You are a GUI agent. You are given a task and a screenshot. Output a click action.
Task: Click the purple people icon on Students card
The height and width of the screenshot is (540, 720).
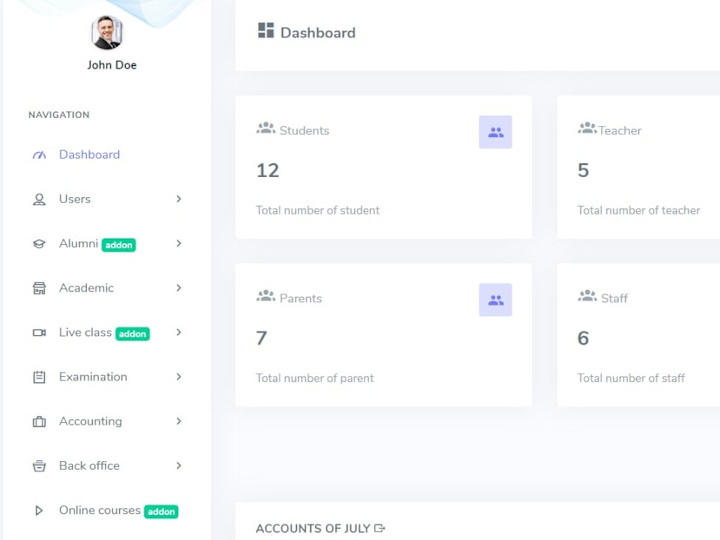[x=495, y=132]
